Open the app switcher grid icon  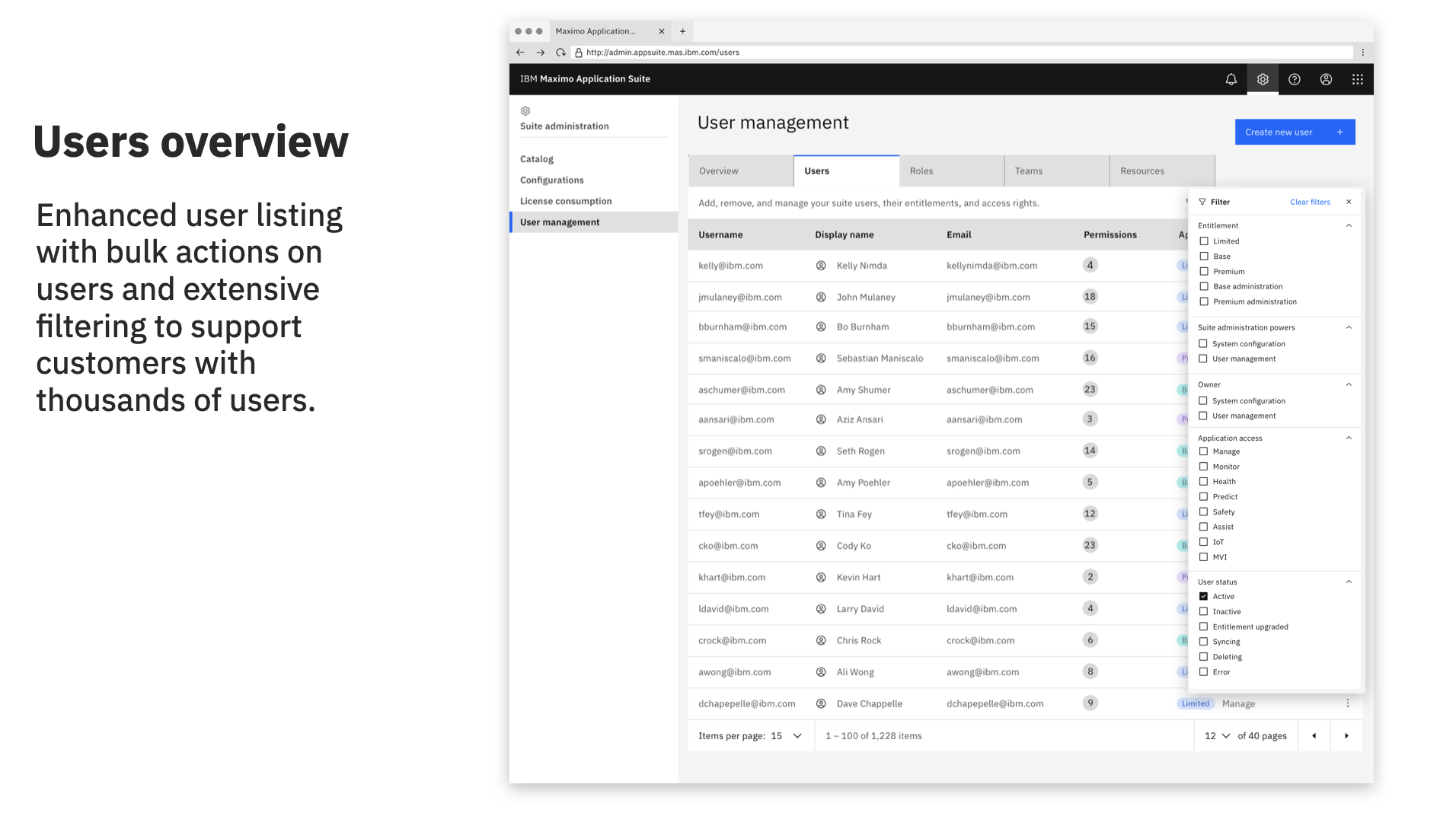(1357, 79)
